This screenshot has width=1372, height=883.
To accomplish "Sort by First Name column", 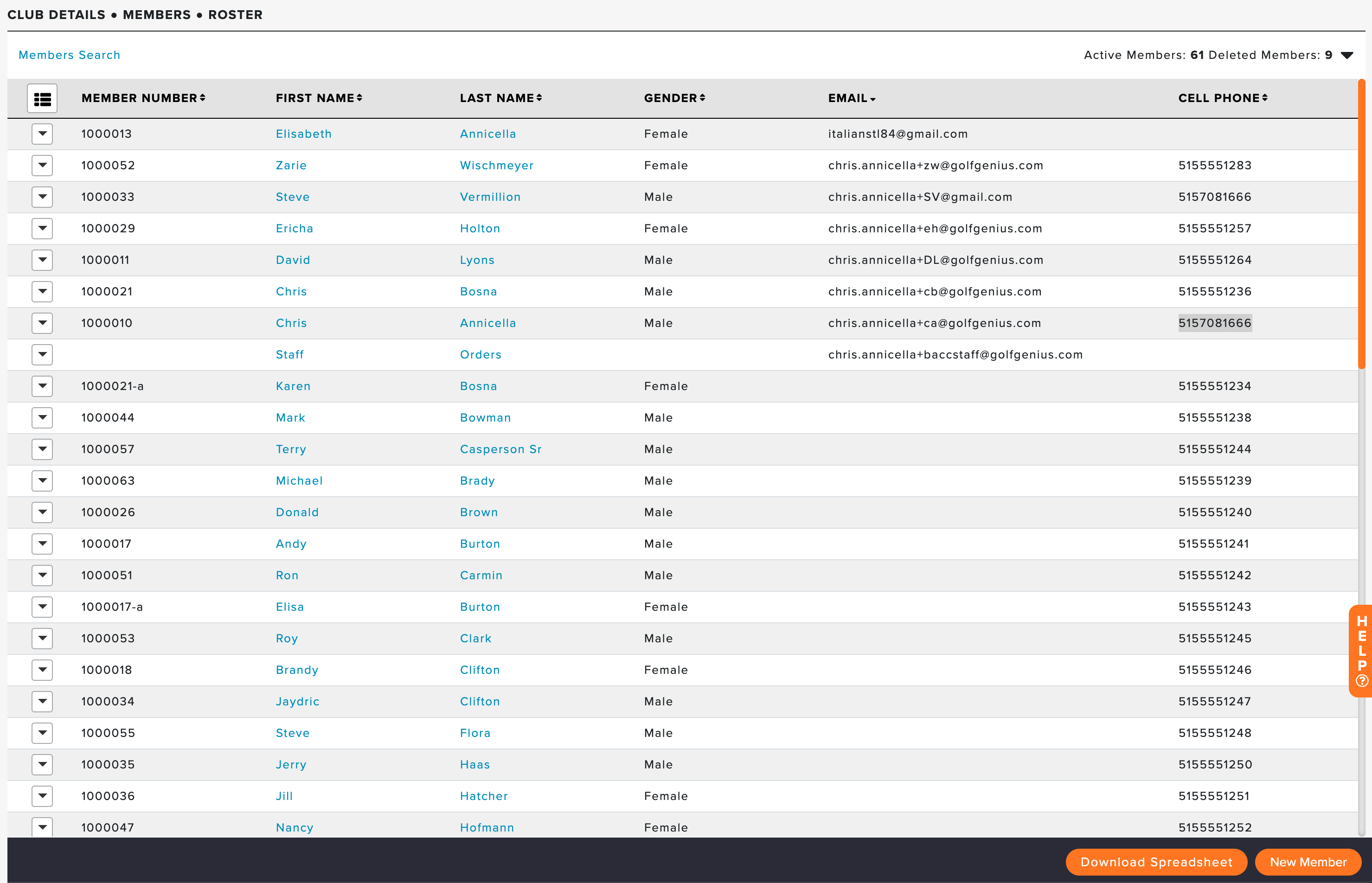I will pos(319,98).
